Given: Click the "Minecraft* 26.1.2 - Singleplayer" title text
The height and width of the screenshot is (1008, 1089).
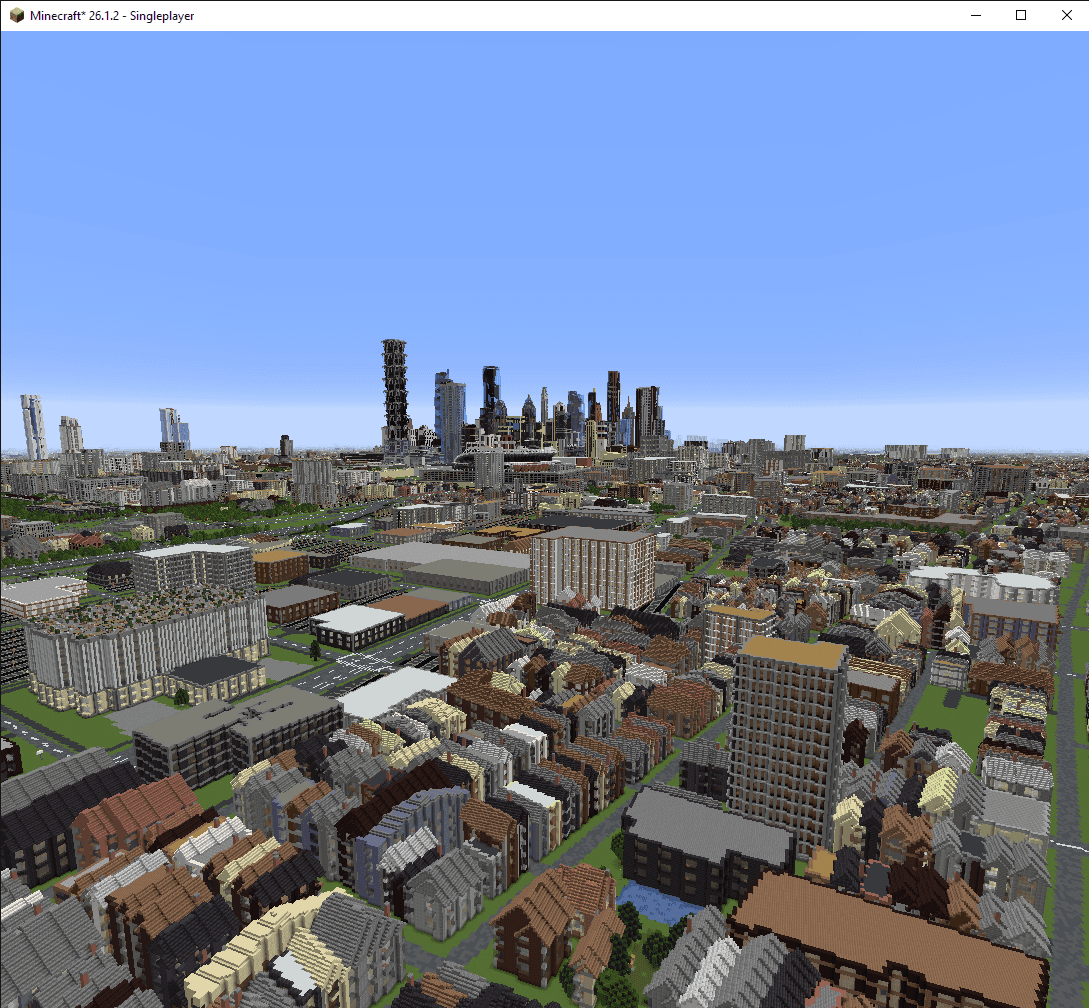Looking at the screenshot, I should (x=112, y=16).
